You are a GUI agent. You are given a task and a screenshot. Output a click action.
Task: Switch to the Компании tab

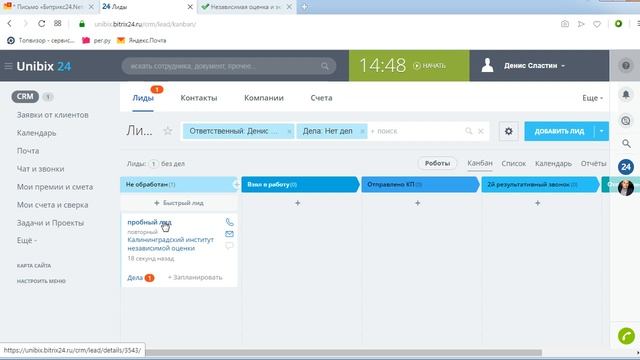[x=264, y=98]
